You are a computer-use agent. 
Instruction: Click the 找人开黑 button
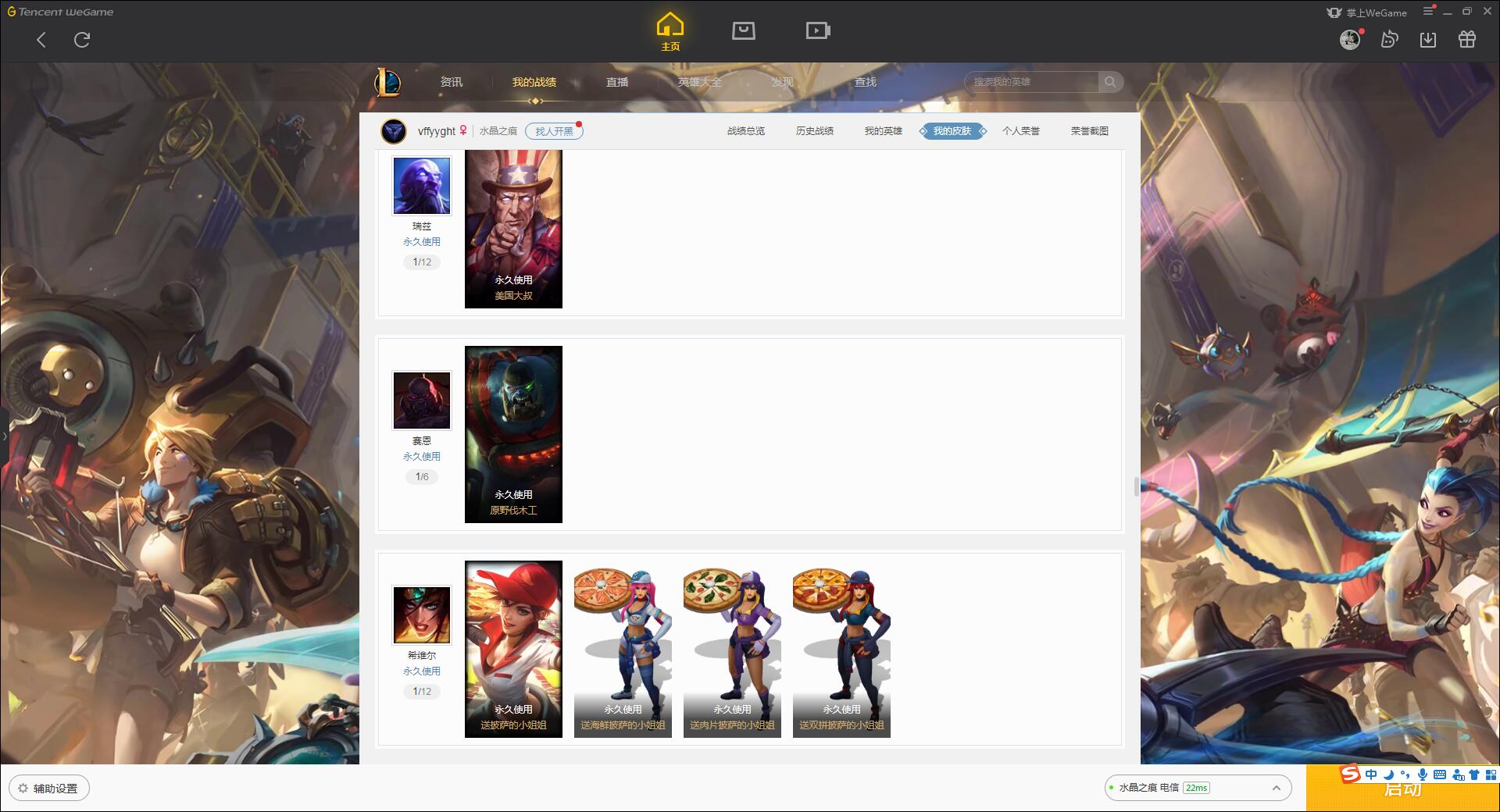[x=554, y=131]
